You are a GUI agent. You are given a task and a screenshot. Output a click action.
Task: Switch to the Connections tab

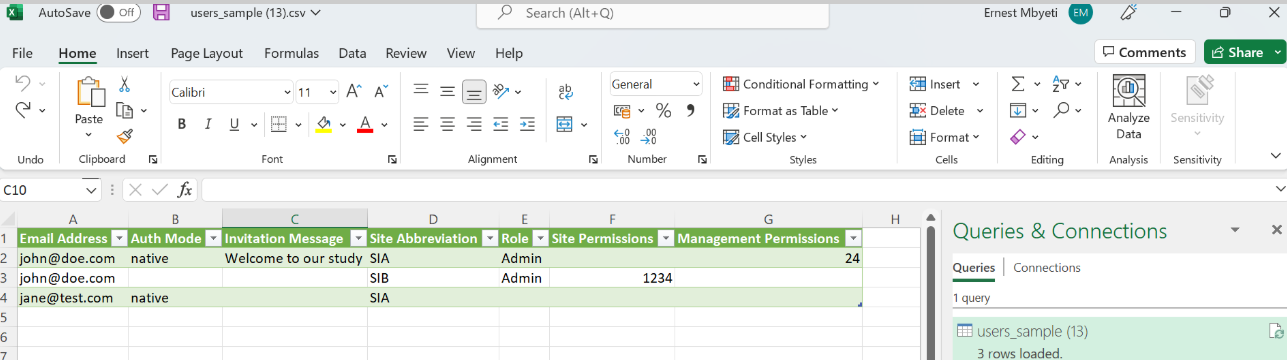[x=1047, y=268]
